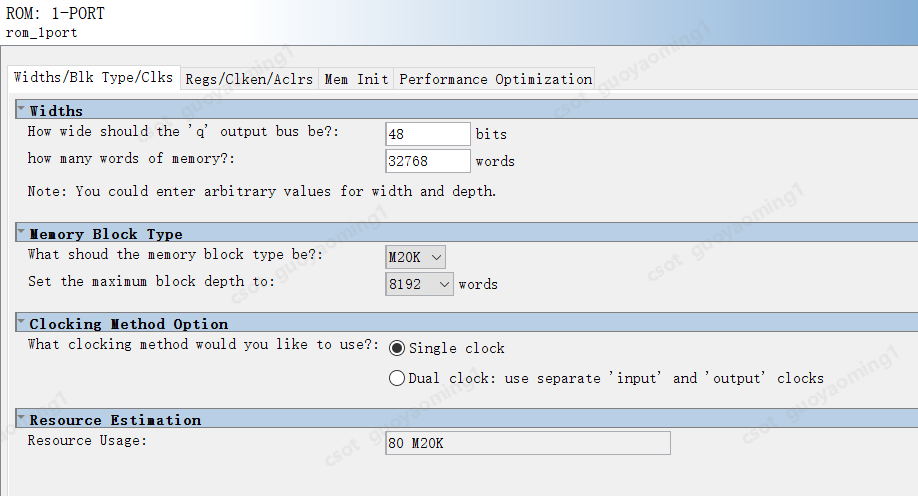This screenshot has height=496, width=918.
Task: Collapse the Clocking Method Option section
Action: click(x=21, y=322)
